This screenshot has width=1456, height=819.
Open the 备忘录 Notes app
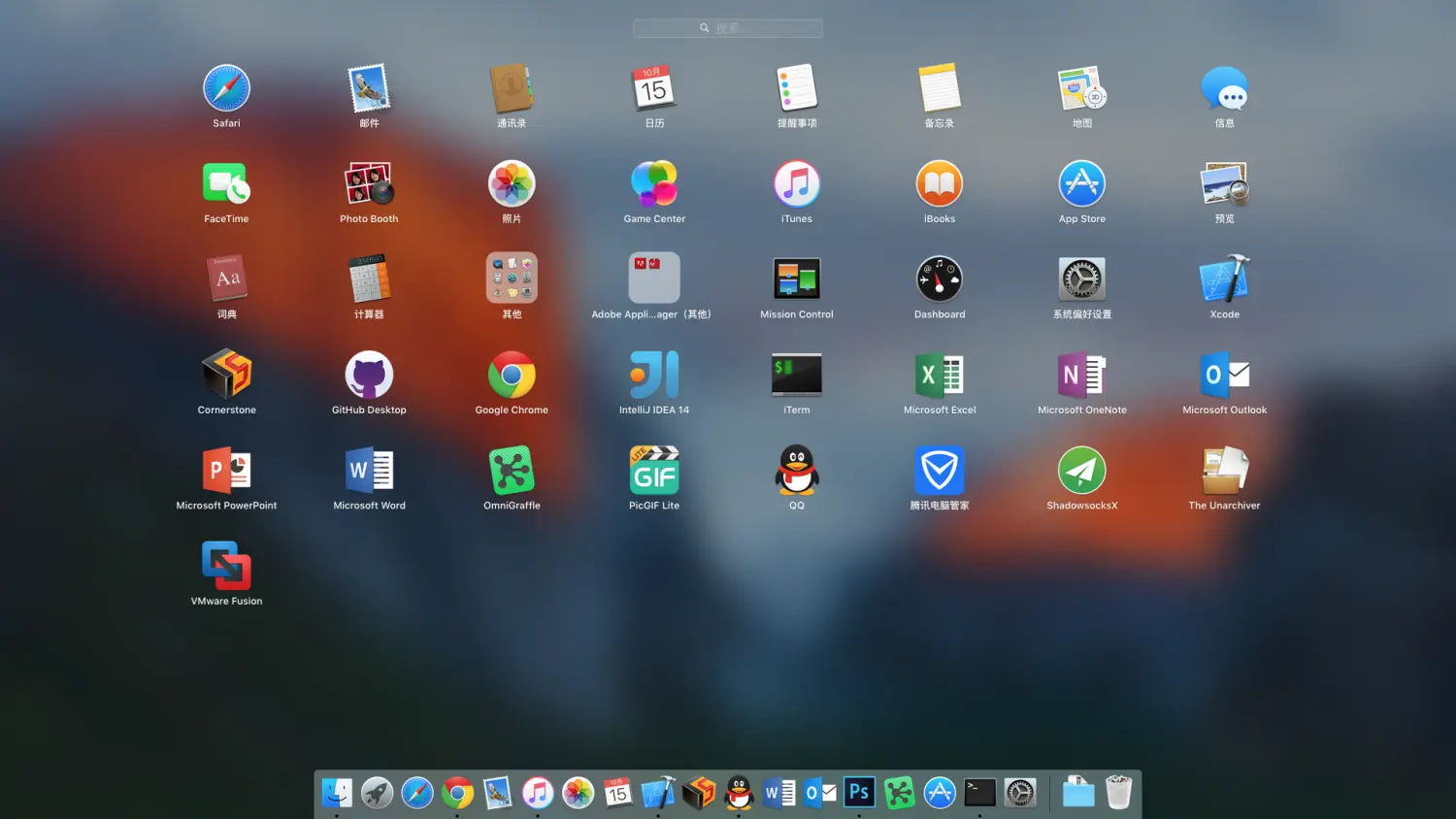coord(940,88)
